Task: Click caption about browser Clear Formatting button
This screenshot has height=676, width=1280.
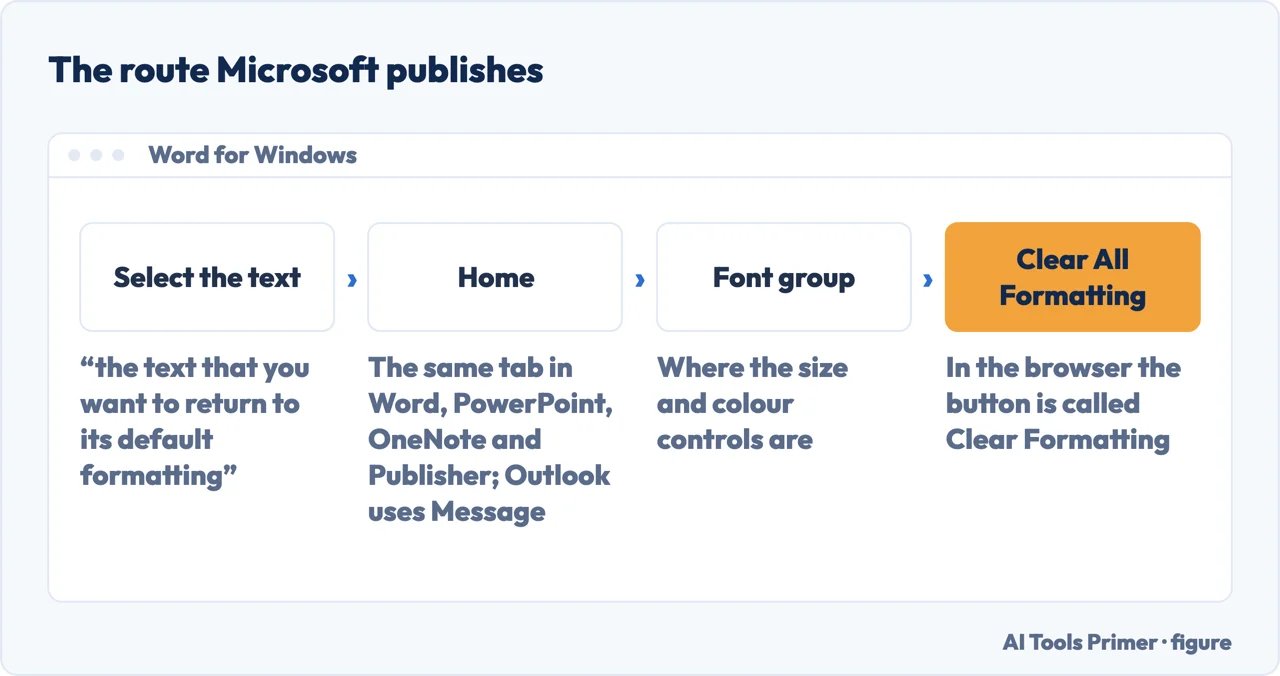Action: pyautogui.click(x=1063, y=404)
